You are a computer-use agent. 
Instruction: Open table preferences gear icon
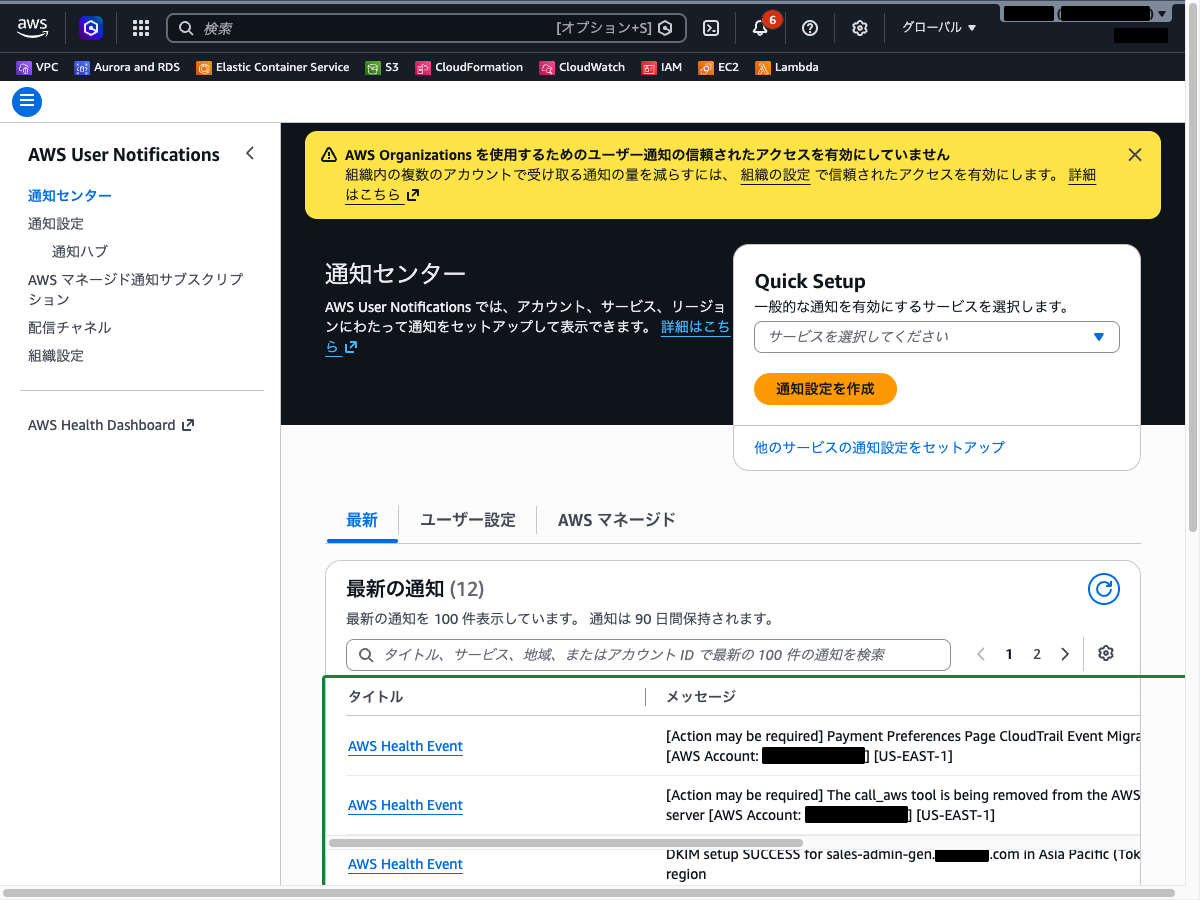coord(1105,654)
